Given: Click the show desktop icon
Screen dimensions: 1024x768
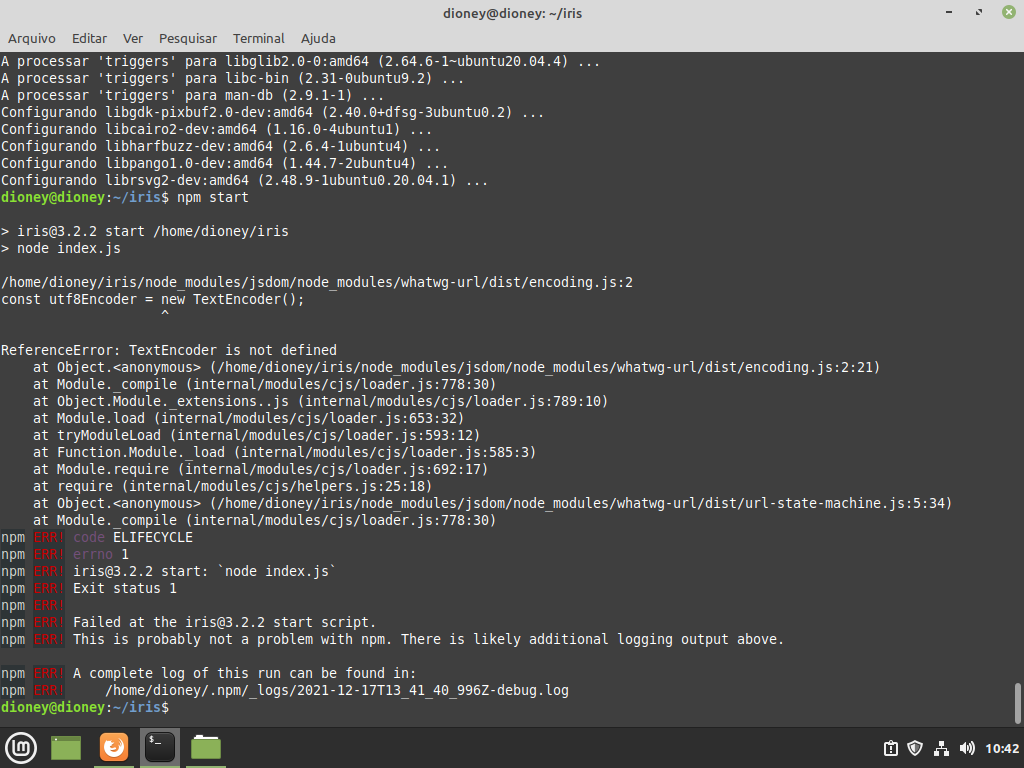Looking at the screenshot, I should pos(65,747).
